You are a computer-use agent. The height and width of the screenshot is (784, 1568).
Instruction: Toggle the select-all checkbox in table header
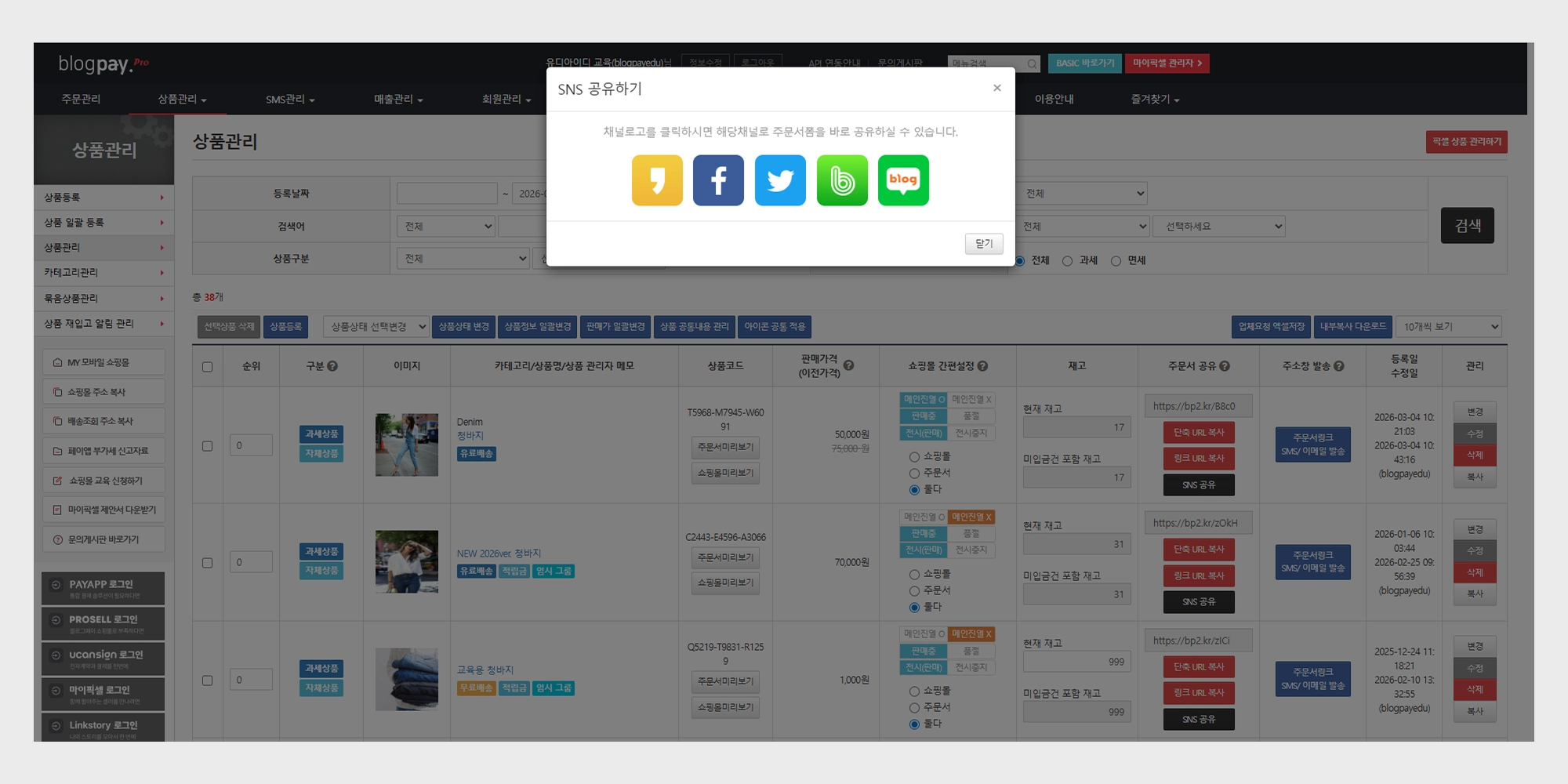(x=208, y=367)
